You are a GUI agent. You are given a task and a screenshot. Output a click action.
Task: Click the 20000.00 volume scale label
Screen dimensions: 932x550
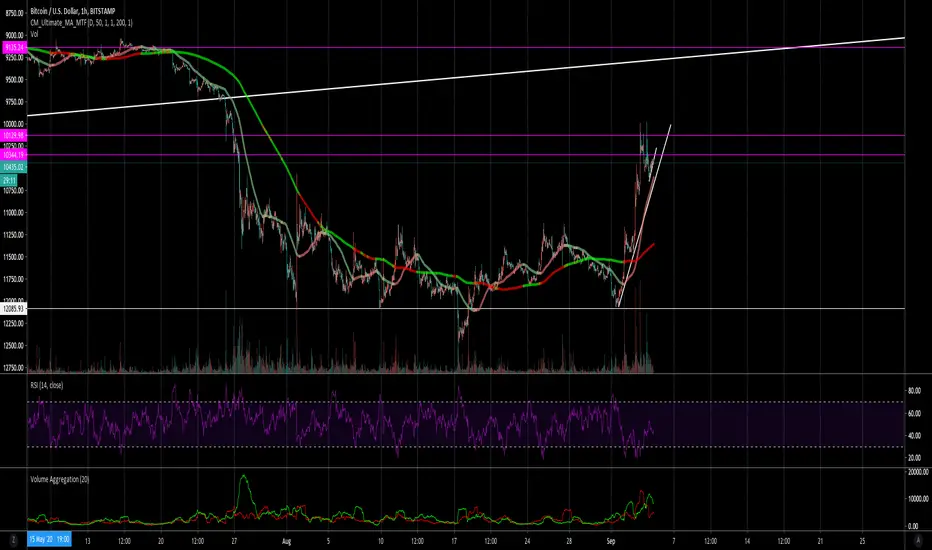click(917, 472)
